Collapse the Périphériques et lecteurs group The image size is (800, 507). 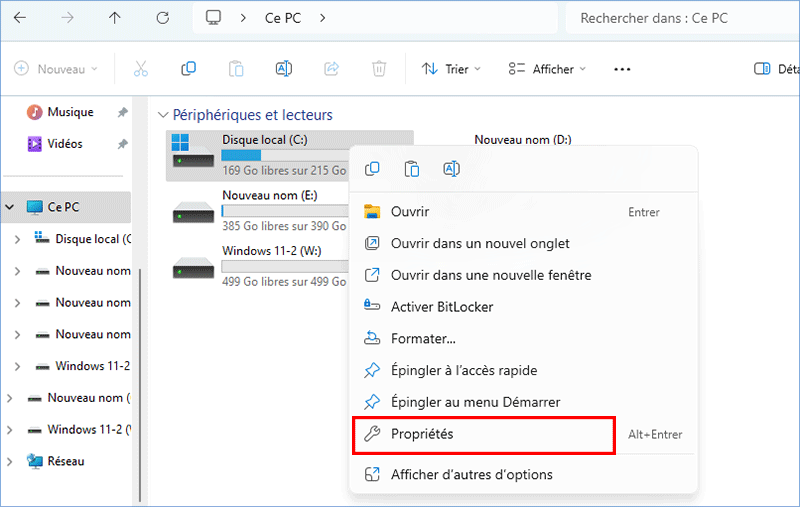coord(163,115)
